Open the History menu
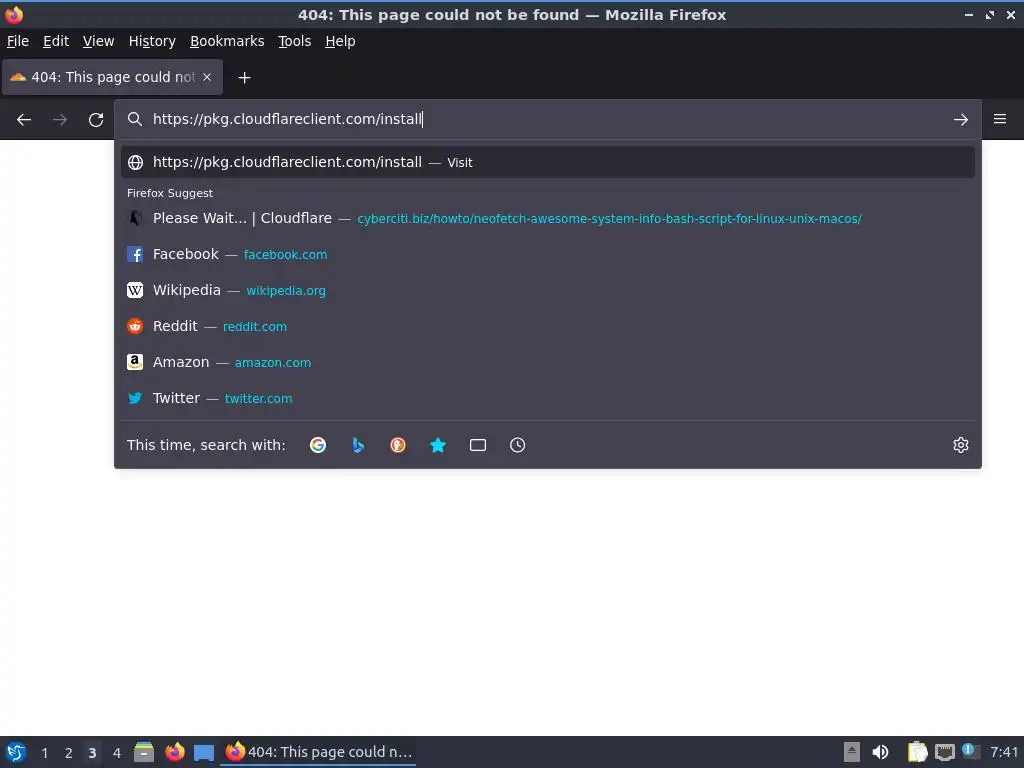The width and height of the screenshot is (1024, 768). (152, 41)
